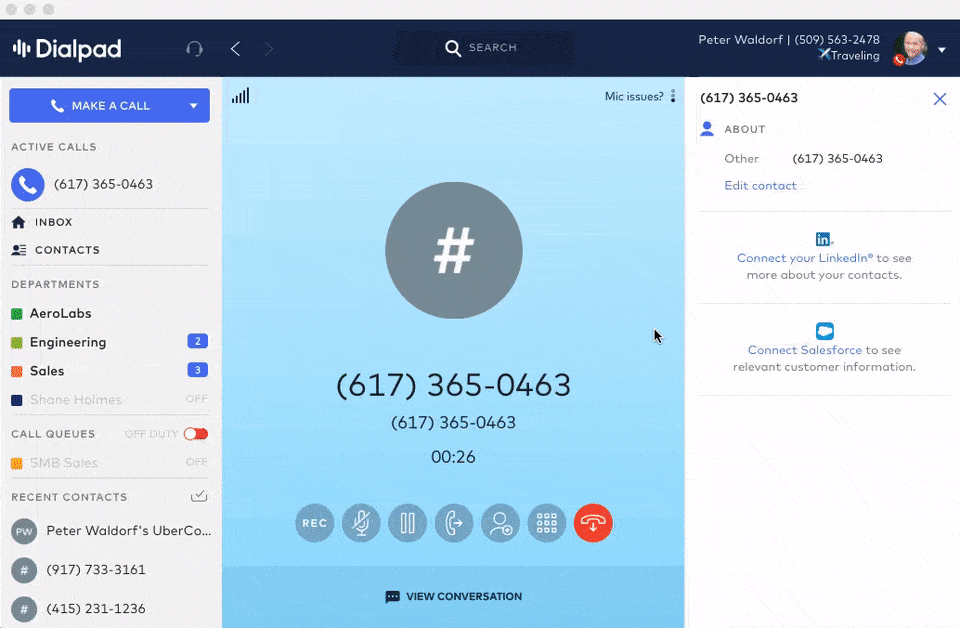
Task: Click the ABOUT person icon
Action: pyautogui.click(x=707, y=129)
